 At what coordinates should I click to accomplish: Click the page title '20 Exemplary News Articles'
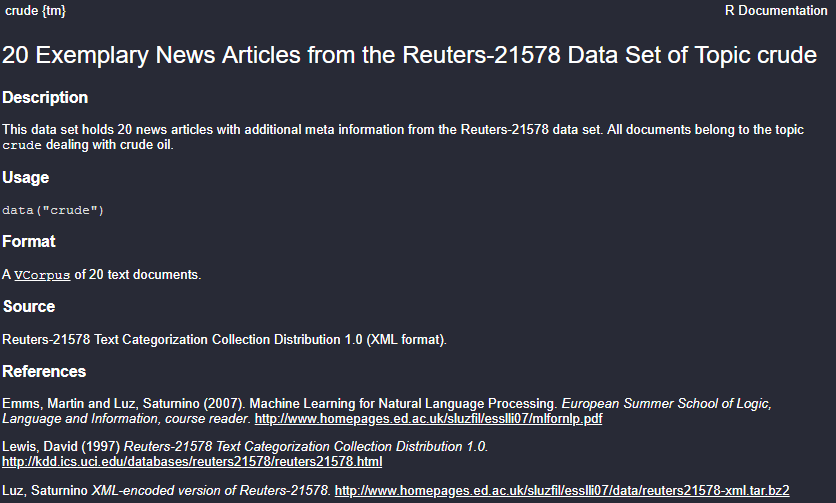(409, 55)
